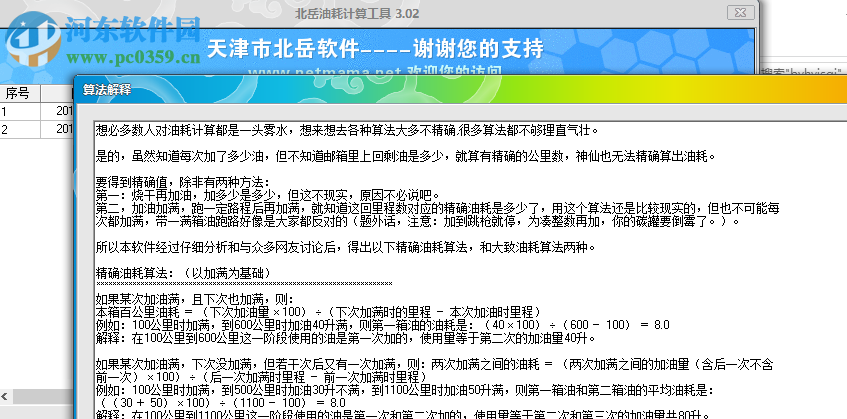The width and height of the screenshot is (847, 419).
Task: Click the 天津市北岳软件 banner text
Action: point(375,49)
